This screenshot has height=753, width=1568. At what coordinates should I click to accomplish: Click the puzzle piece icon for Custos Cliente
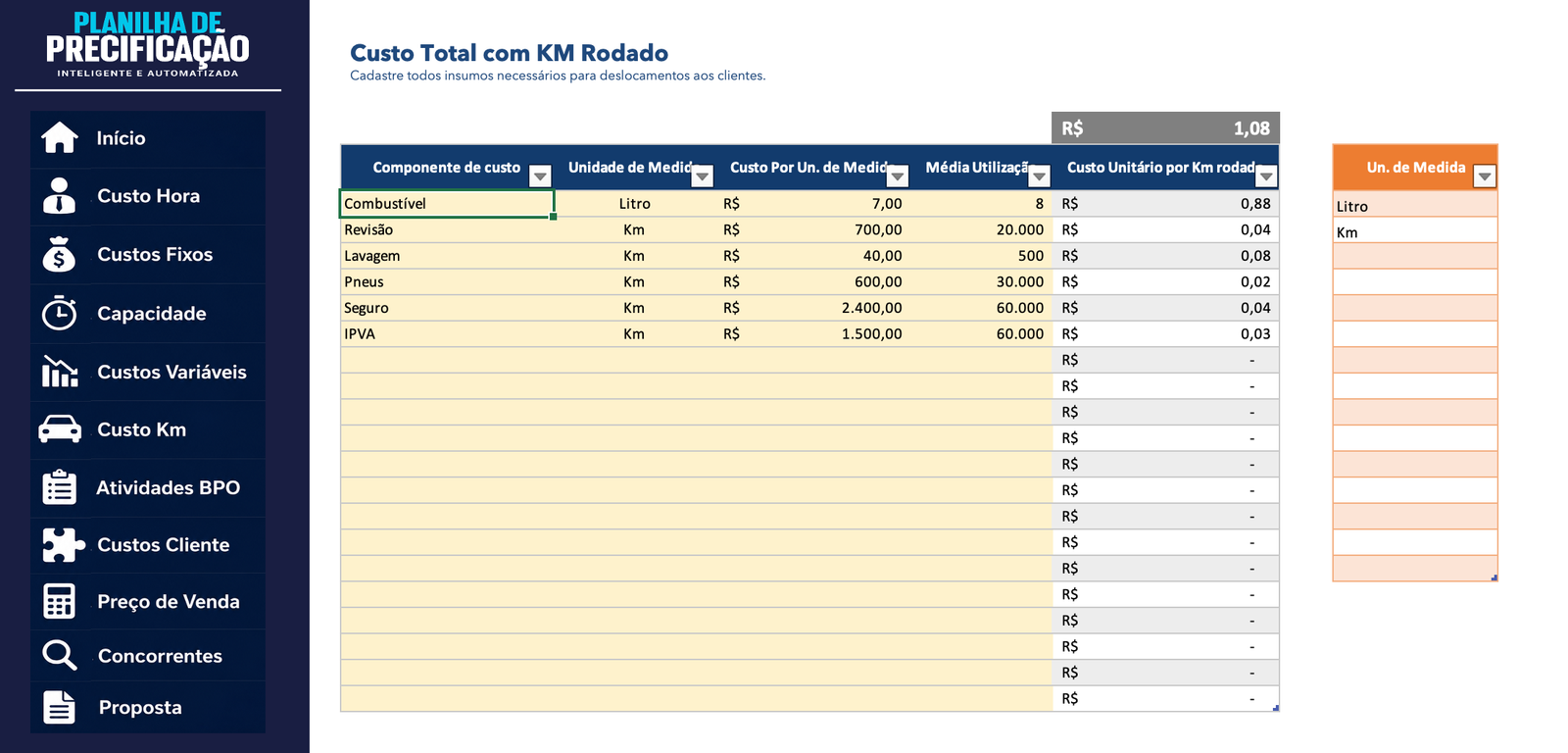tap(63, 544)
